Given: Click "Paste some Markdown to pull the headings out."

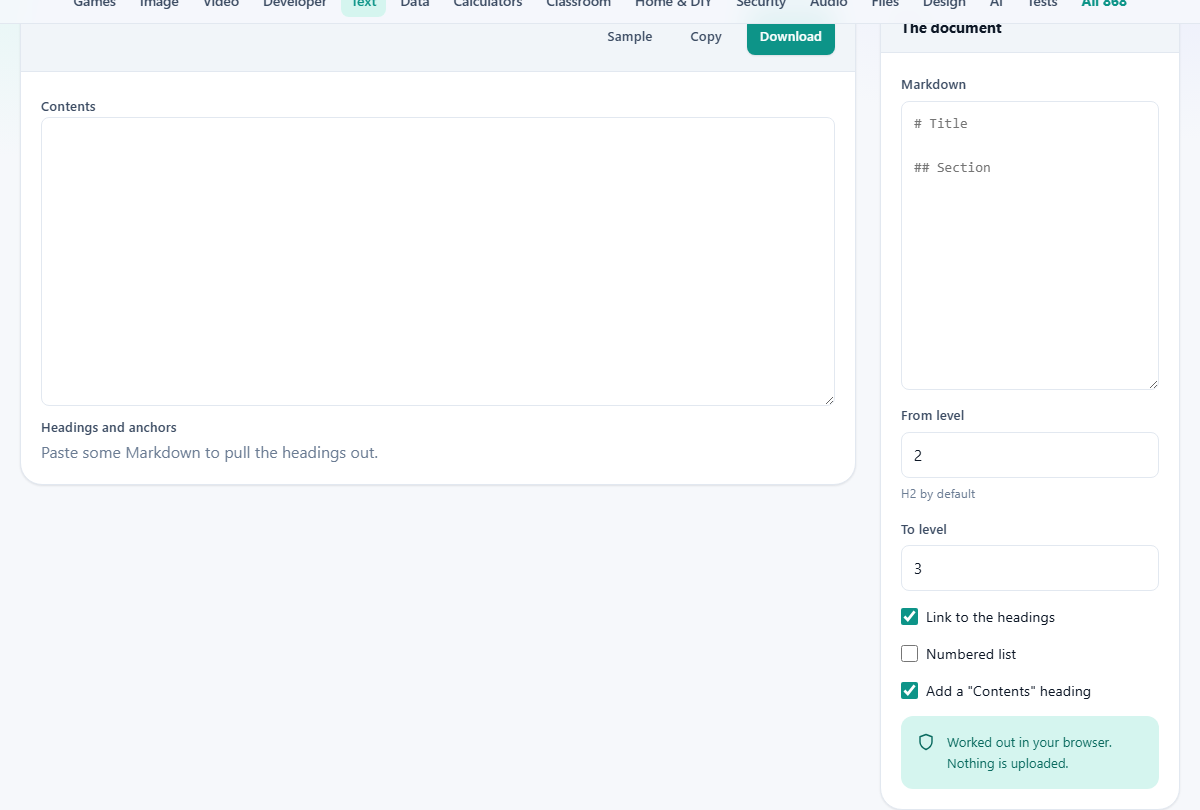Looking at the screenshot, I should pyautogui.click(x=210, y=453).
